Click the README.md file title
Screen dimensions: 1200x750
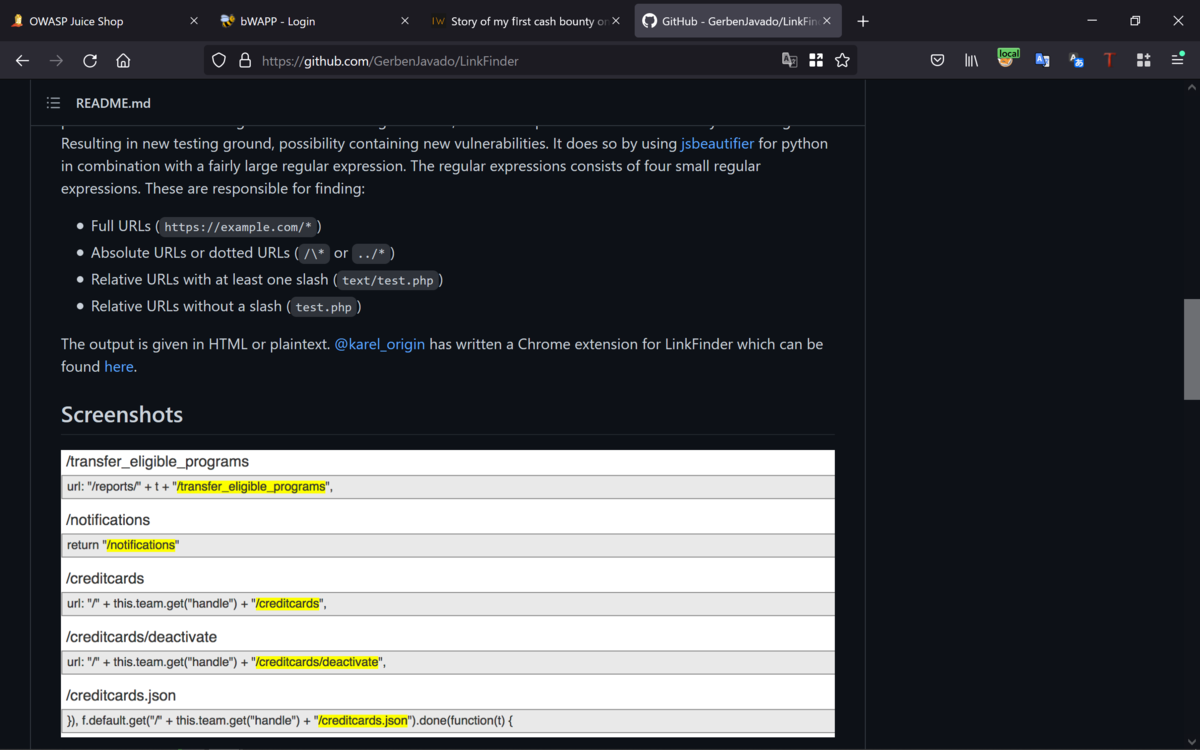(x=113, y=103)
